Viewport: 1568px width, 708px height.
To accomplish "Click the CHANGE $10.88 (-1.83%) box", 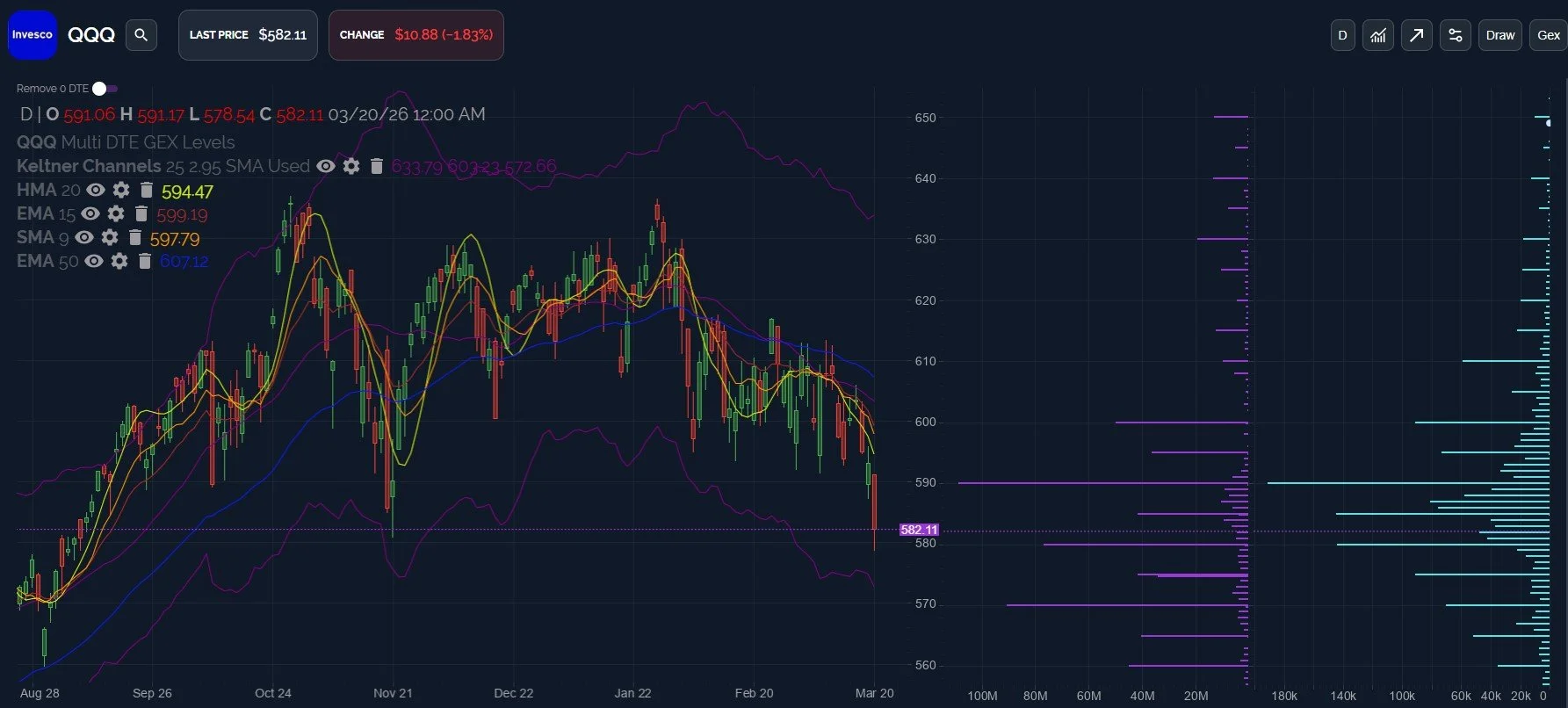I will tap(416, 35).
